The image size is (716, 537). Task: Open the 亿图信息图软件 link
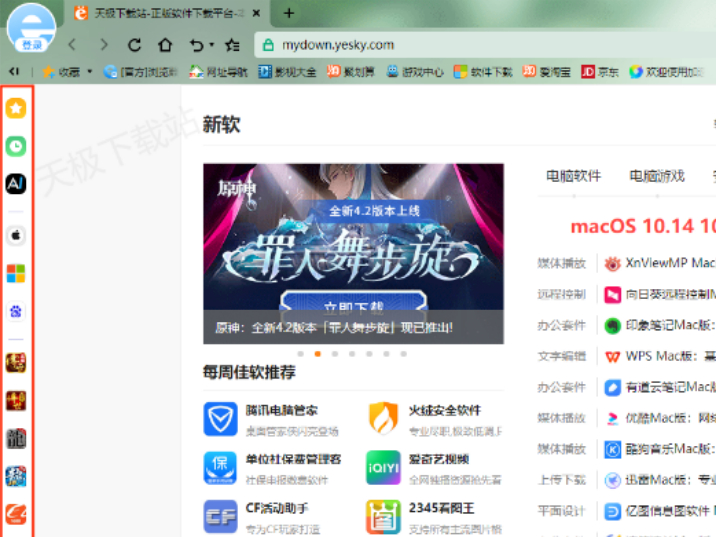[x=660, y=511]
